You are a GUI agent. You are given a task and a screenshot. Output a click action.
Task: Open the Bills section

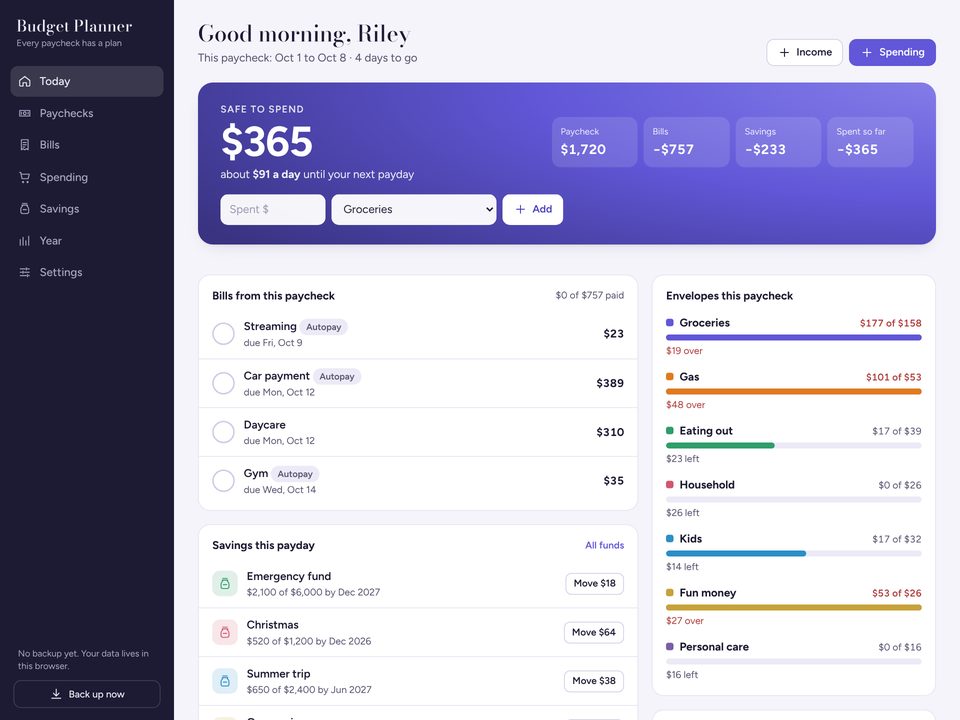click(87, 145)
